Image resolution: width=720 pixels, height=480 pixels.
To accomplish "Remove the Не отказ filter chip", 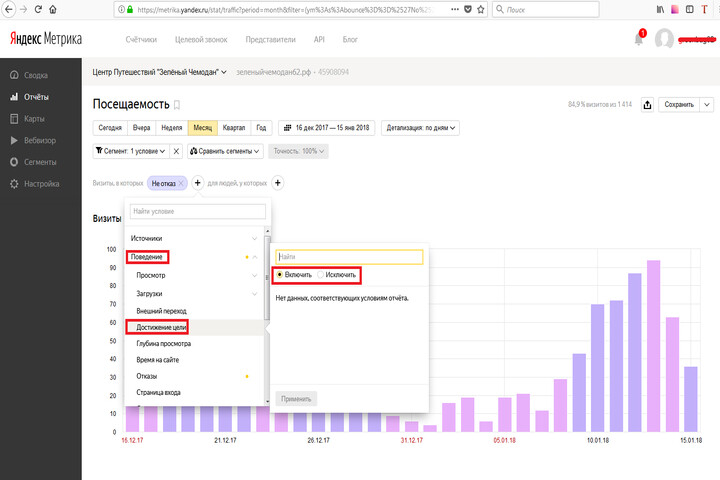I will point(180,183).
